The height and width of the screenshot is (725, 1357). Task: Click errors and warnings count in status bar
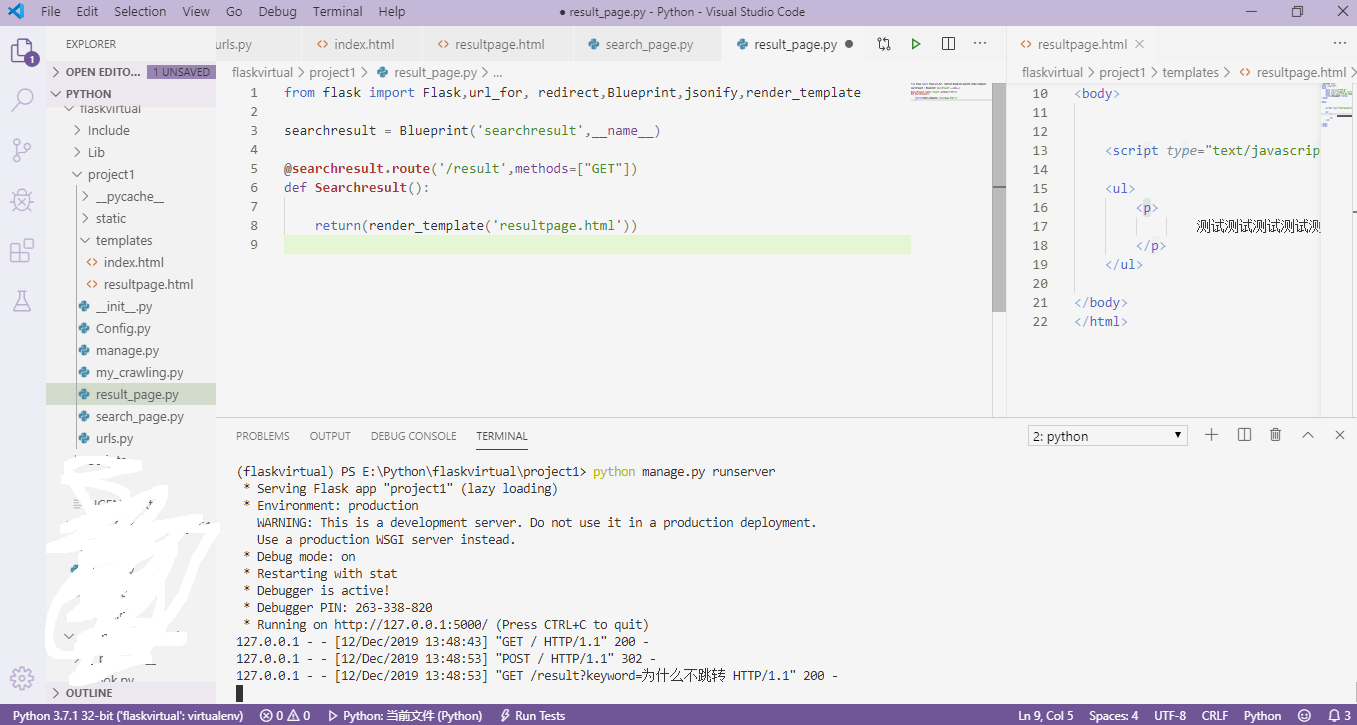click(285, 715)
